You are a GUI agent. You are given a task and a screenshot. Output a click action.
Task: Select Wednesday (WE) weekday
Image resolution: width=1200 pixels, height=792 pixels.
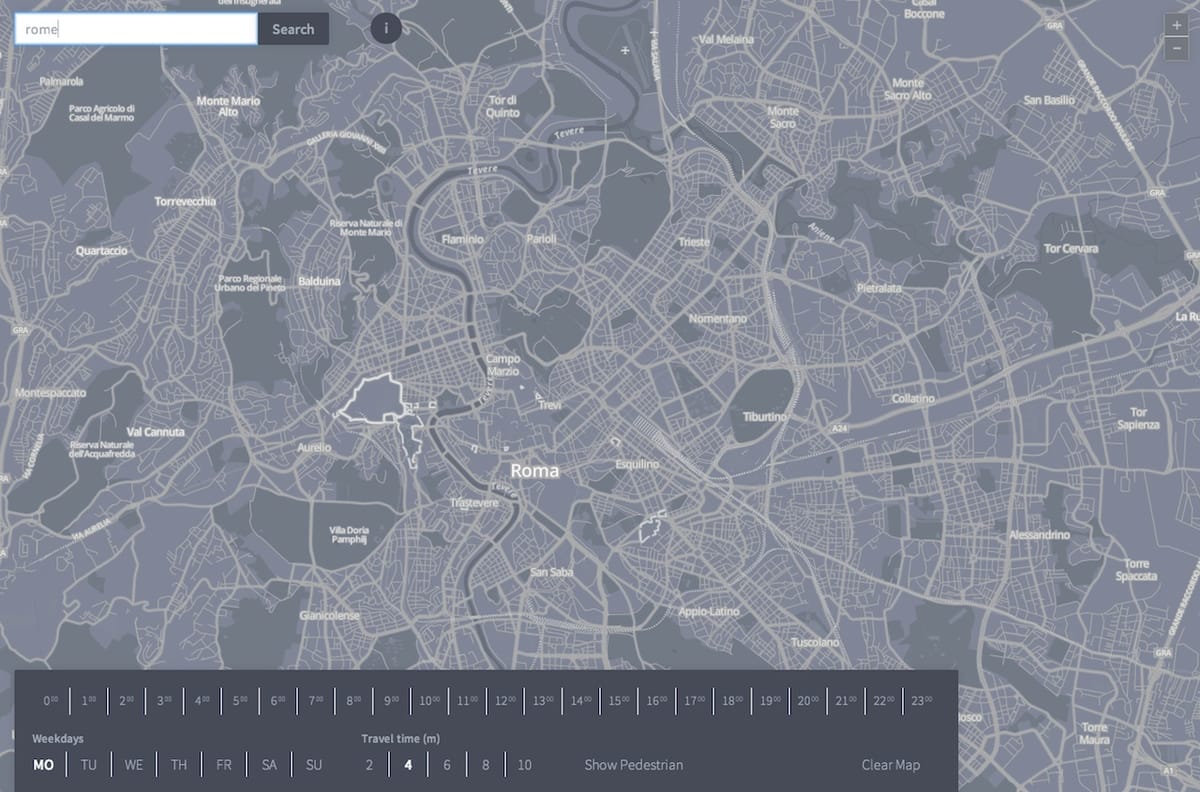(x=134, y=765)
